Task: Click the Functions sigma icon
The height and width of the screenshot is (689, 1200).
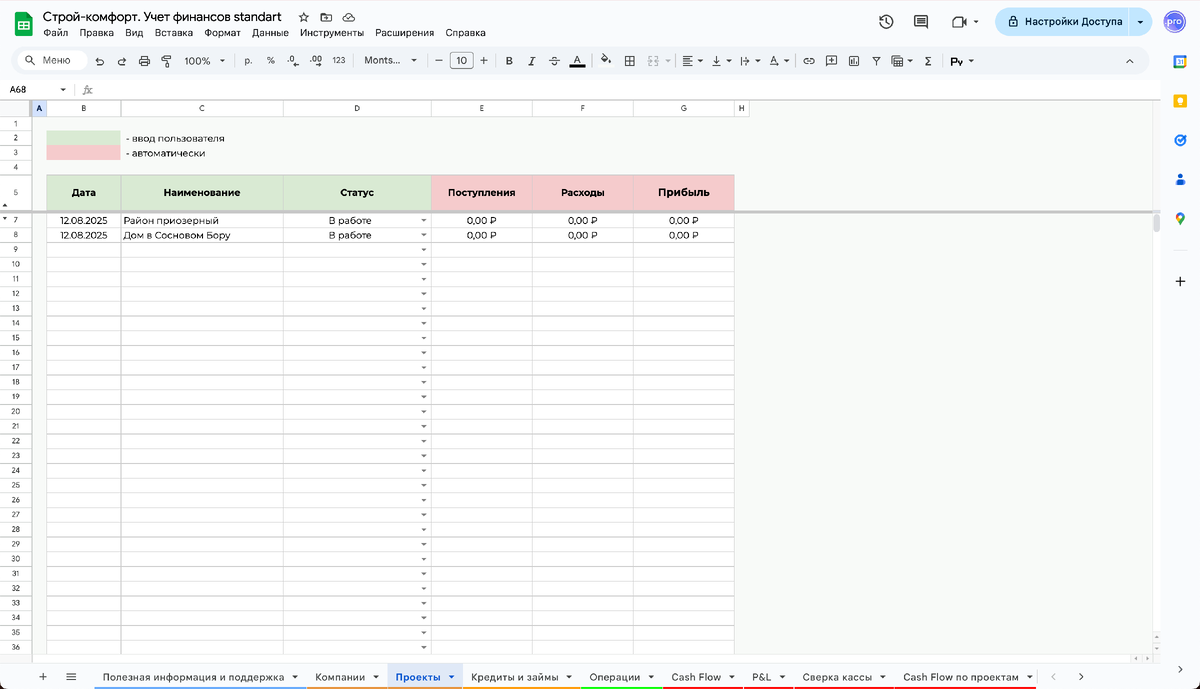Action: click(x=928, y=61)
